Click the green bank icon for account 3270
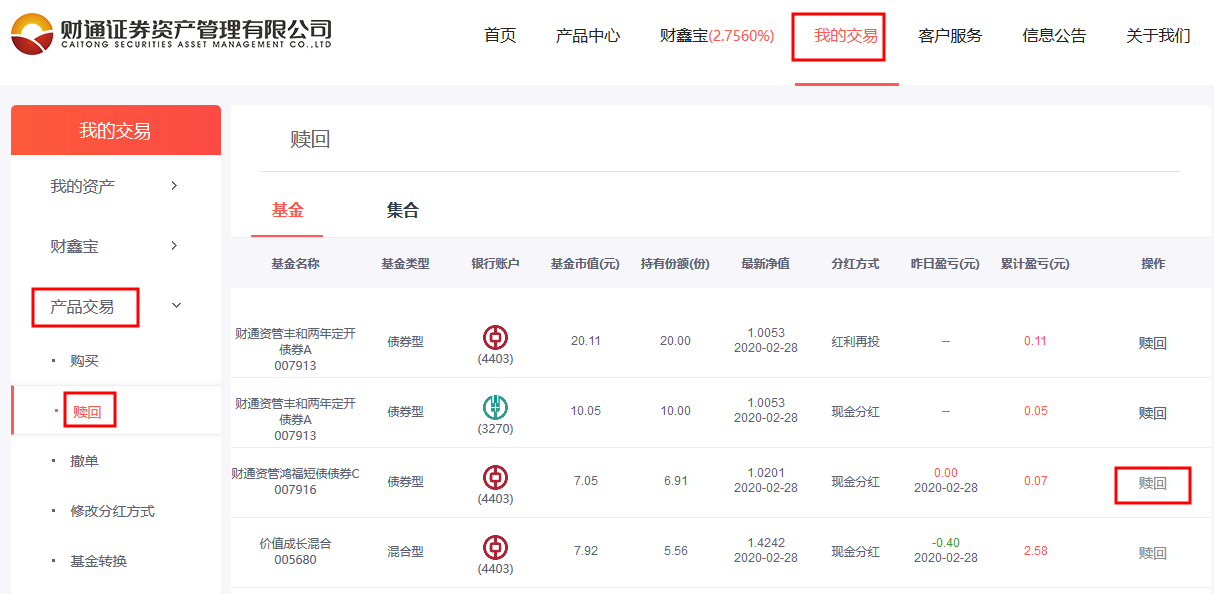 click(x=495, y=407)
